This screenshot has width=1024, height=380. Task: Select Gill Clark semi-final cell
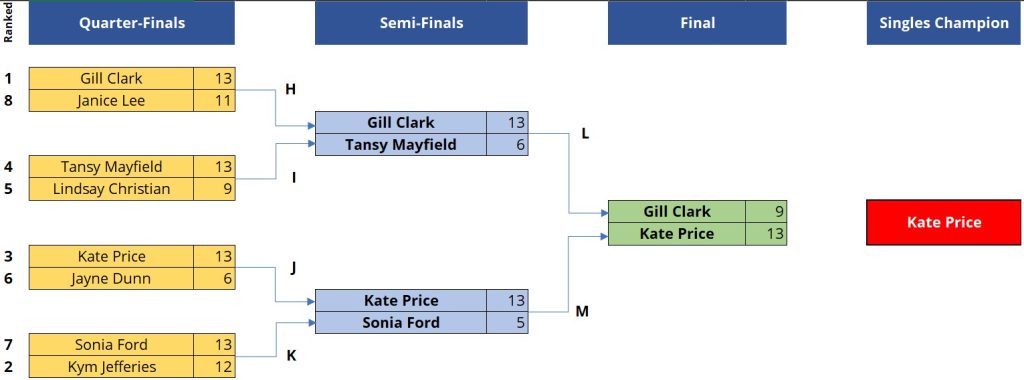coord(401,122)
